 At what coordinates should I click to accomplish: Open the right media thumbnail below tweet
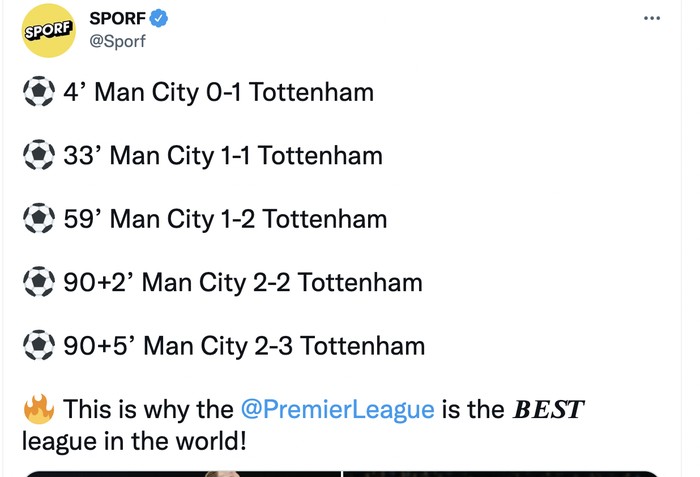[502, 473]
